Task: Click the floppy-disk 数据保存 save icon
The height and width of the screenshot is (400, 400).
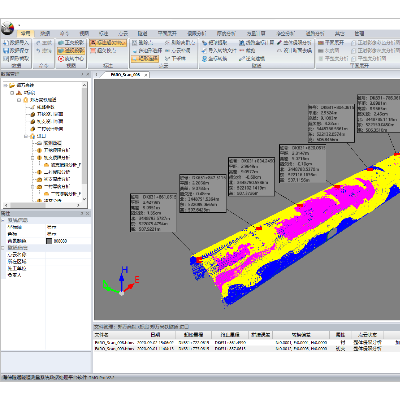Action: tap(6, 51)
